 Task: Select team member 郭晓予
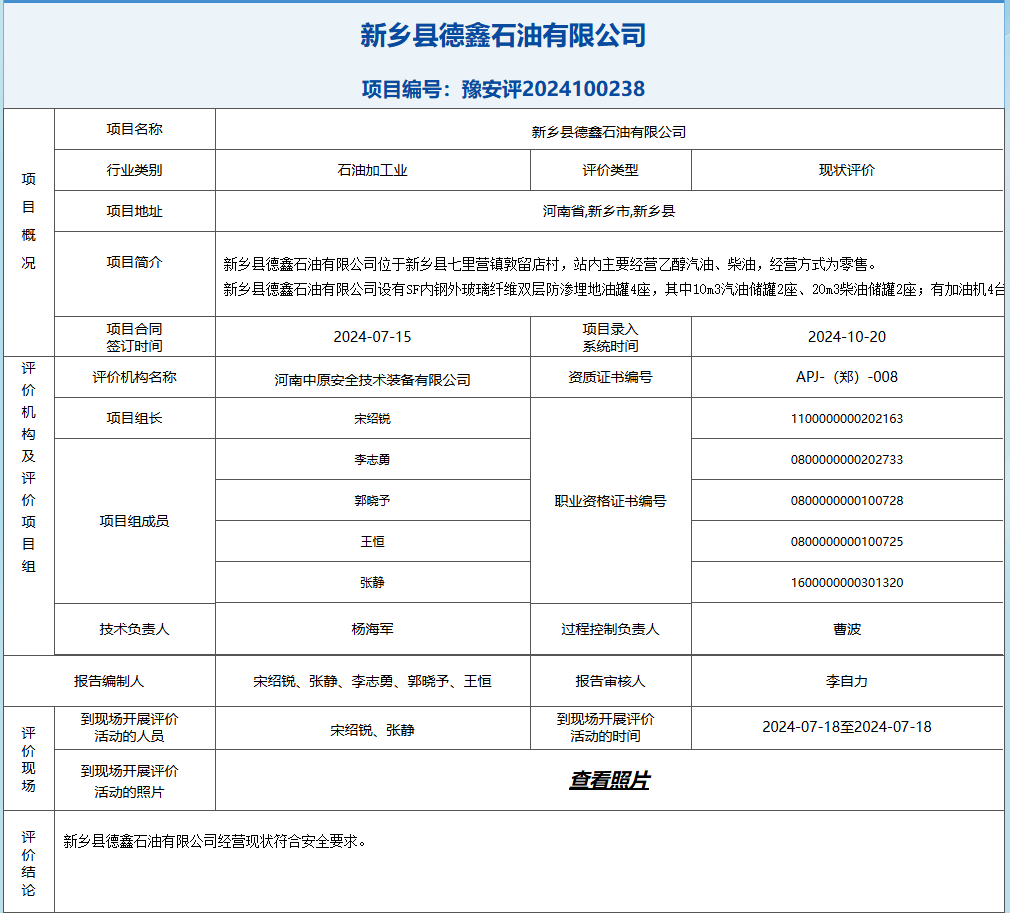[372, 501]
